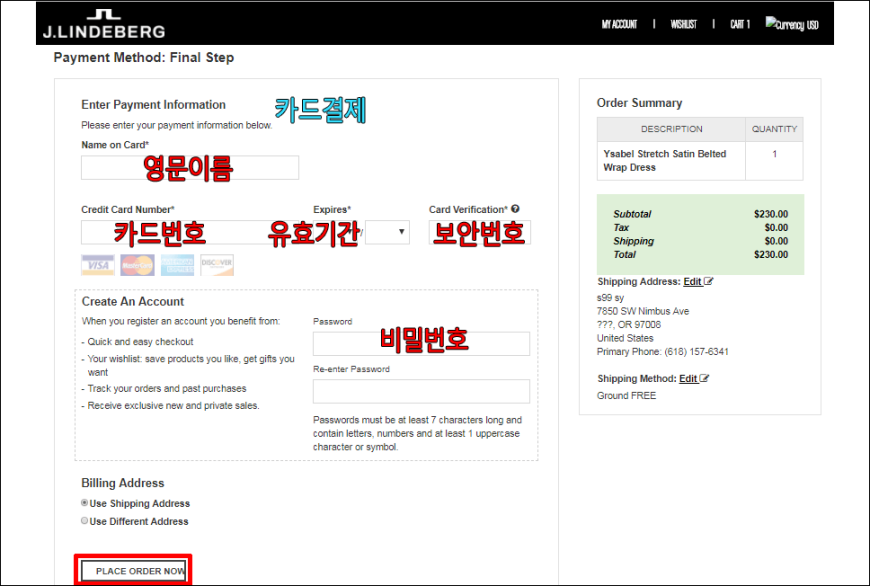Image resolution: width=870 pixels, height=586 pixels.
Task: Click the Place Order Now button
Action: (x=134, y=571)
